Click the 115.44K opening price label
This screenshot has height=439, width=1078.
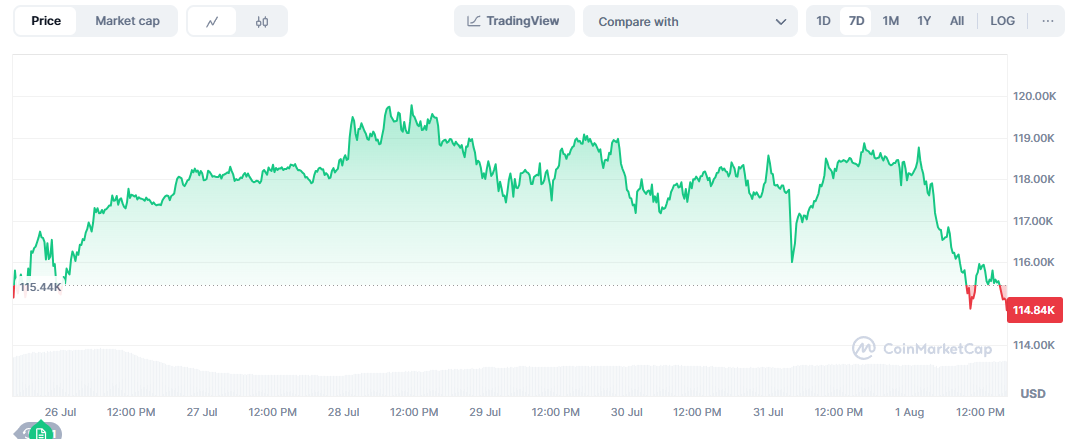click(x=40, y=286)
